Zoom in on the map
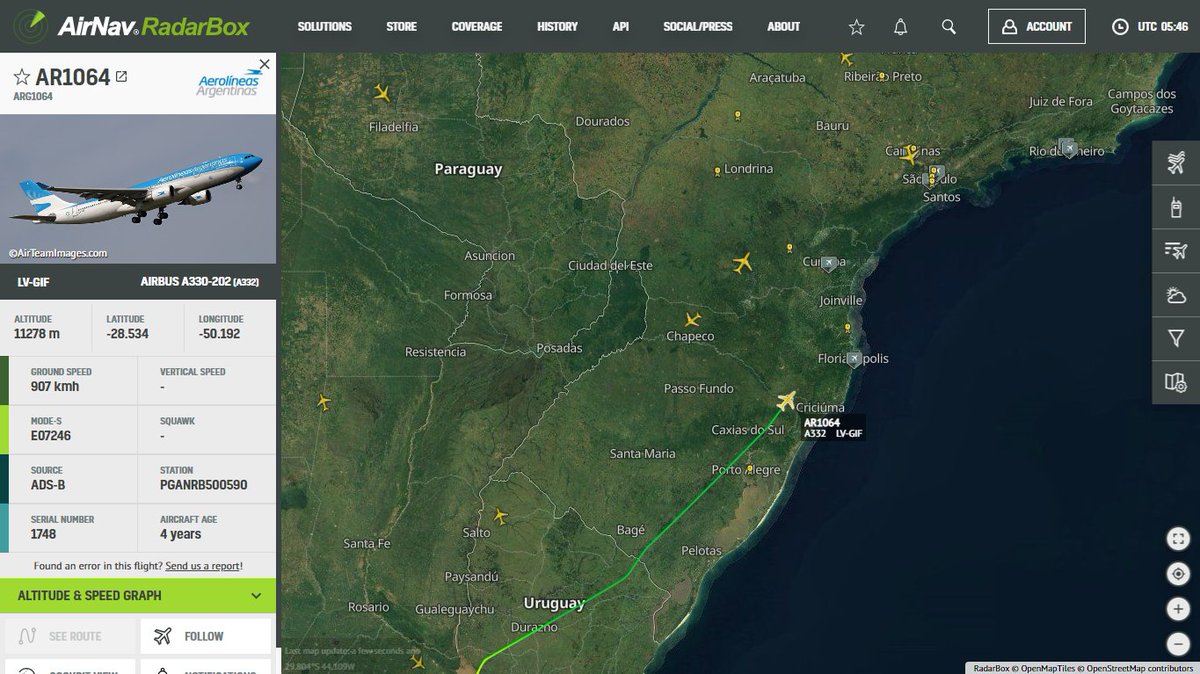1200x674 pixels. (x=1178, y=610)
